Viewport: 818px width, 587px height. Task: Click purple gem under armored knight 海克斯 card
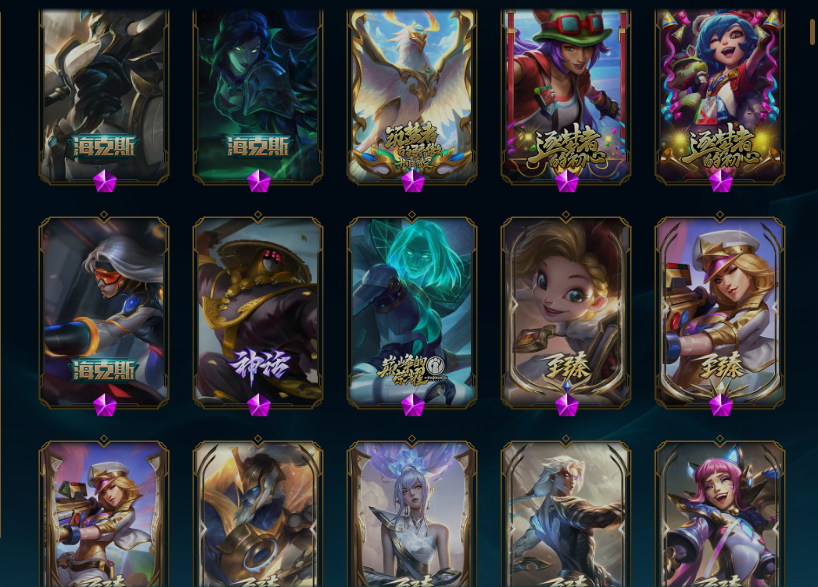coord(104,181)
